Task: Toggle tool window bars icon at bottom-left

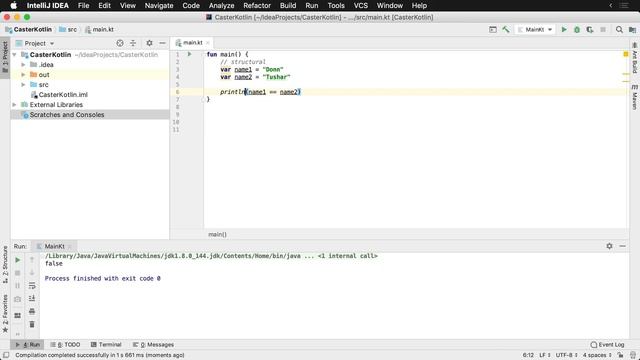Action: point(6,355)
